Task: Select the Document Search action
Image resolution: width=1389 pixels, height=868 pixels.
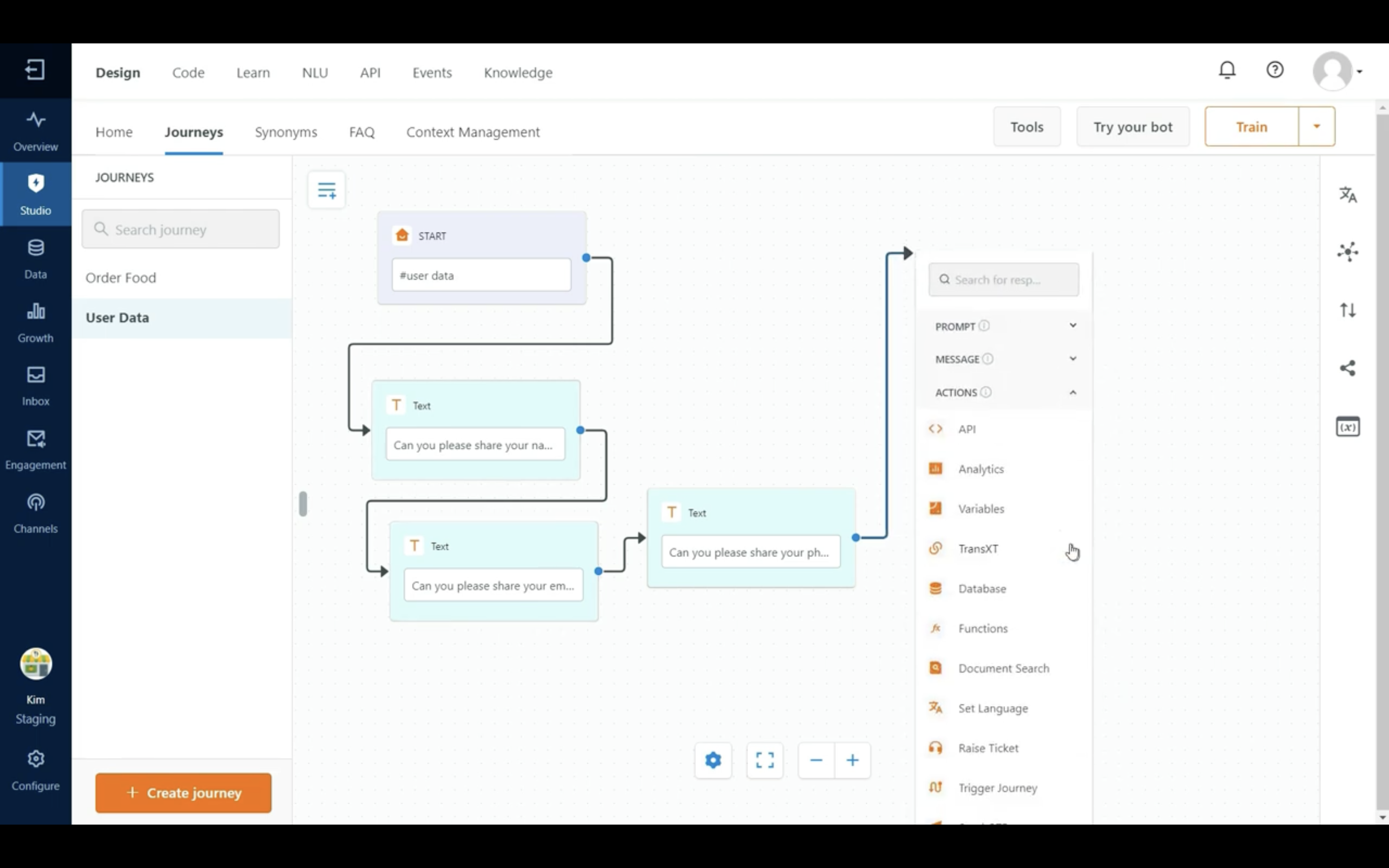Action: [1003, 668]
